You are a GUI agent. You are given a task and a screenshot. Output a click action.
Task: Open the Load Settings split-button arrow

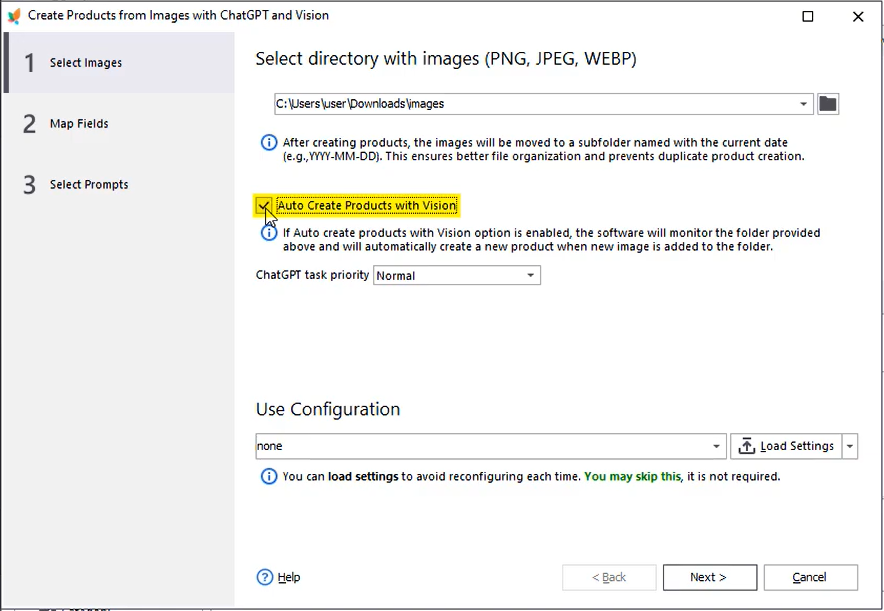click(x=850, y=446)
